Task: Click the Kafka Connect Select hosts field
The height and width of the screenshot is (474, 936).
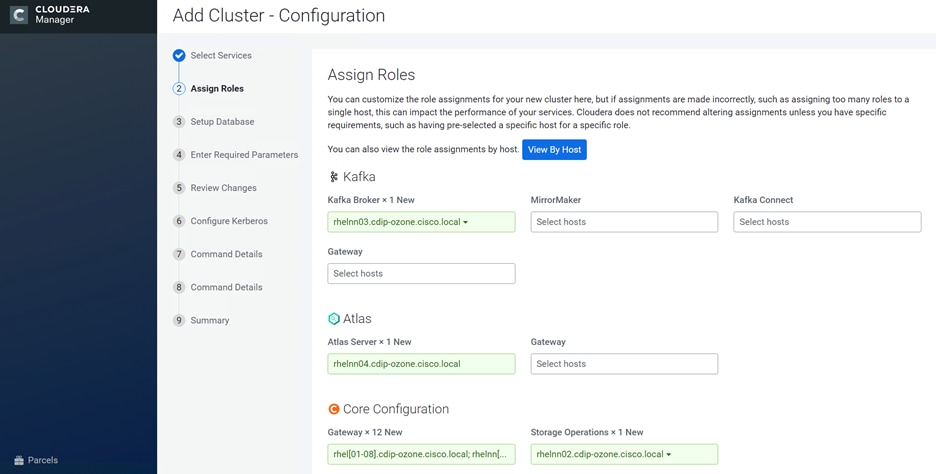Action: tap(827, 222)
